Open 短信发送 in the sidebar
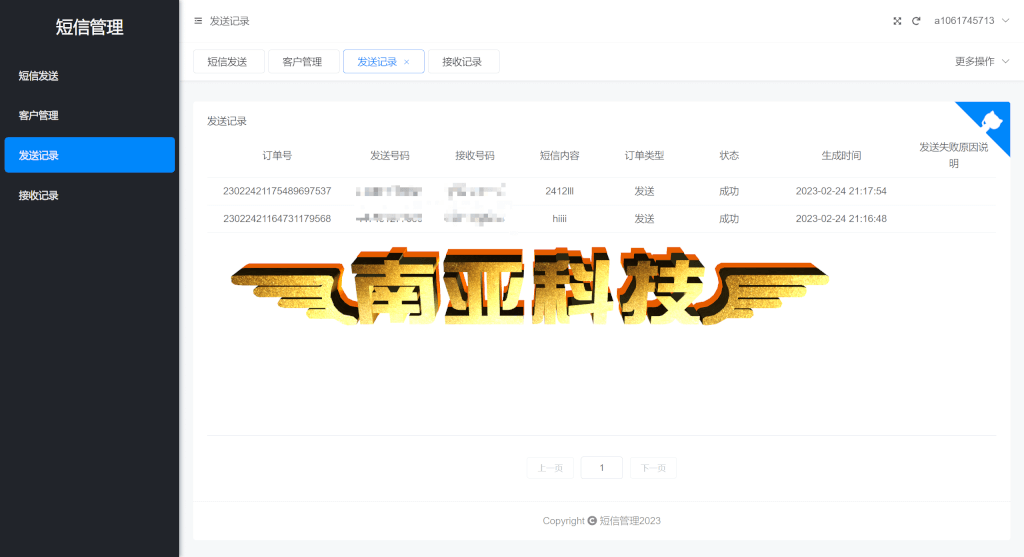The height and width of the screenshot is (557, 1024). coord(89,76)
